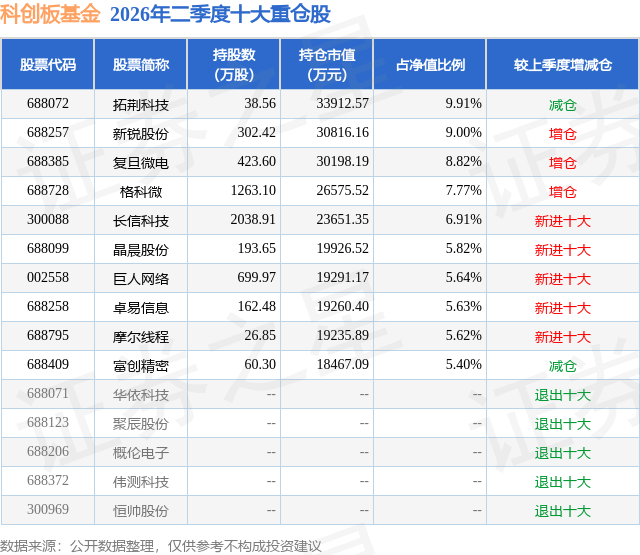The image size is (640, 555).
Task: Click the share count 1263.10
Action: (253, 191)
